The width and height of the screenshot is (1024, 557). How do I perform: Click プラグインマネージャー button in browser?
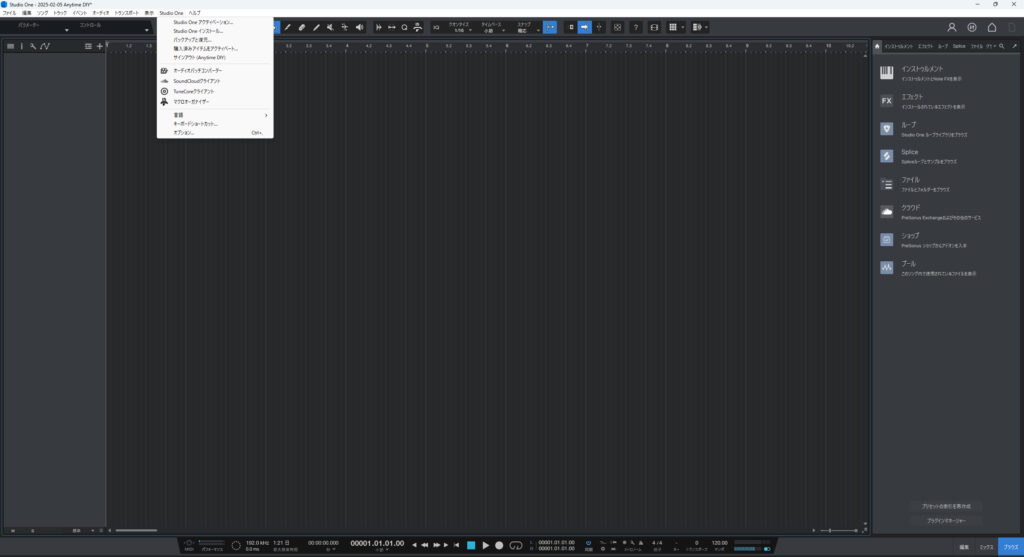pyautogui.click(x=946, y=521)
